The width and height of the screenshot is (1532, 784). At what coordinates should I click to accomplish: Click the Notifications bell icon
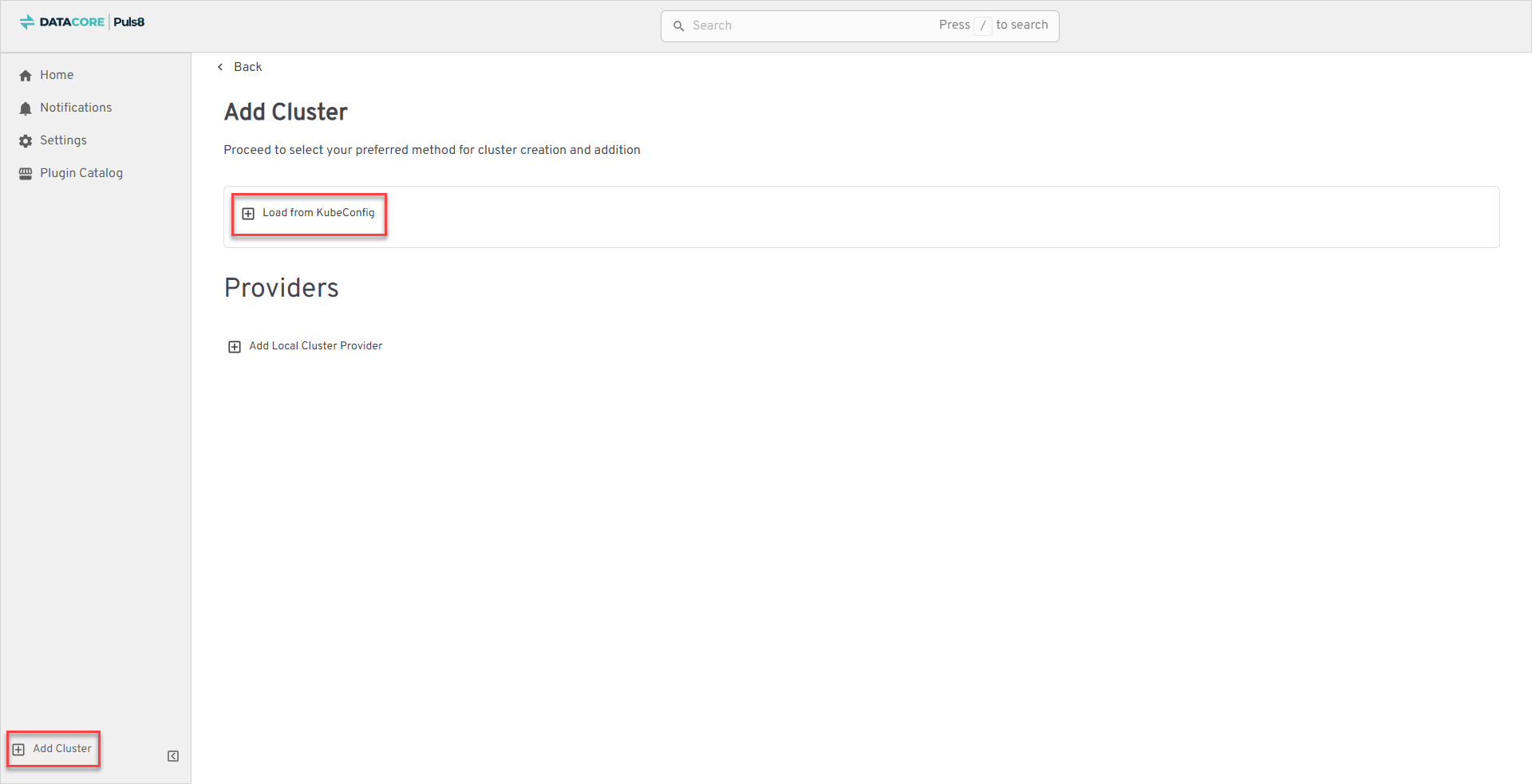26,108
